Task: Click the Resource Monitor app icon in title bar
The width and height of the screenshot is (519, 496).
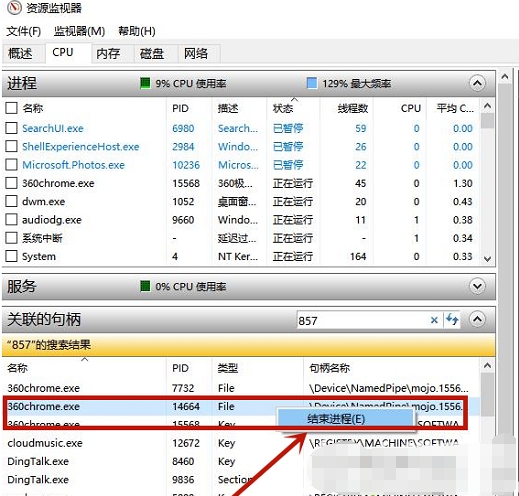Action: point(13,8)
